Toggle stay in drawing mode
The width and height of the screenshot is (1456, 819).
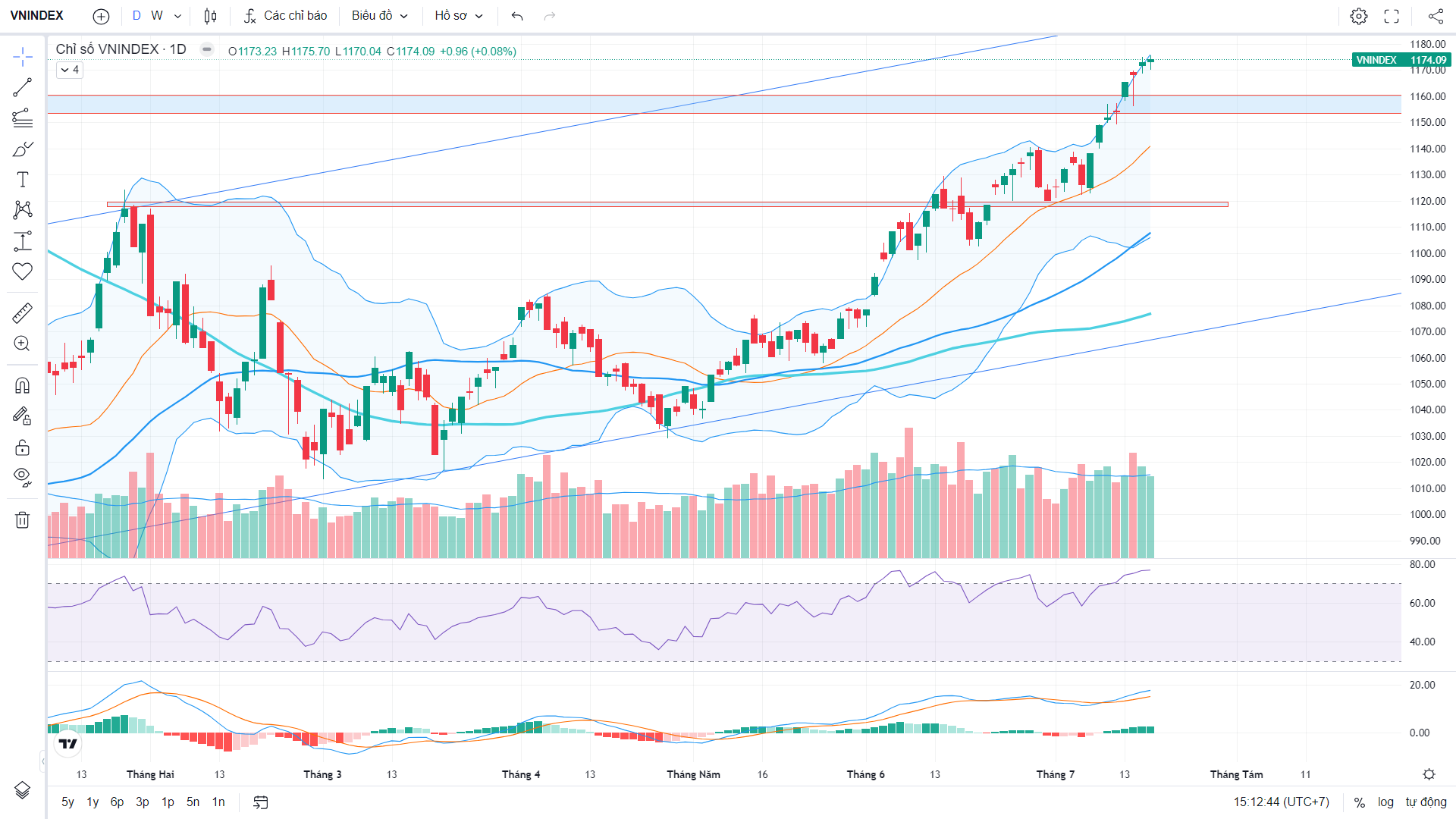pos(23,416)
